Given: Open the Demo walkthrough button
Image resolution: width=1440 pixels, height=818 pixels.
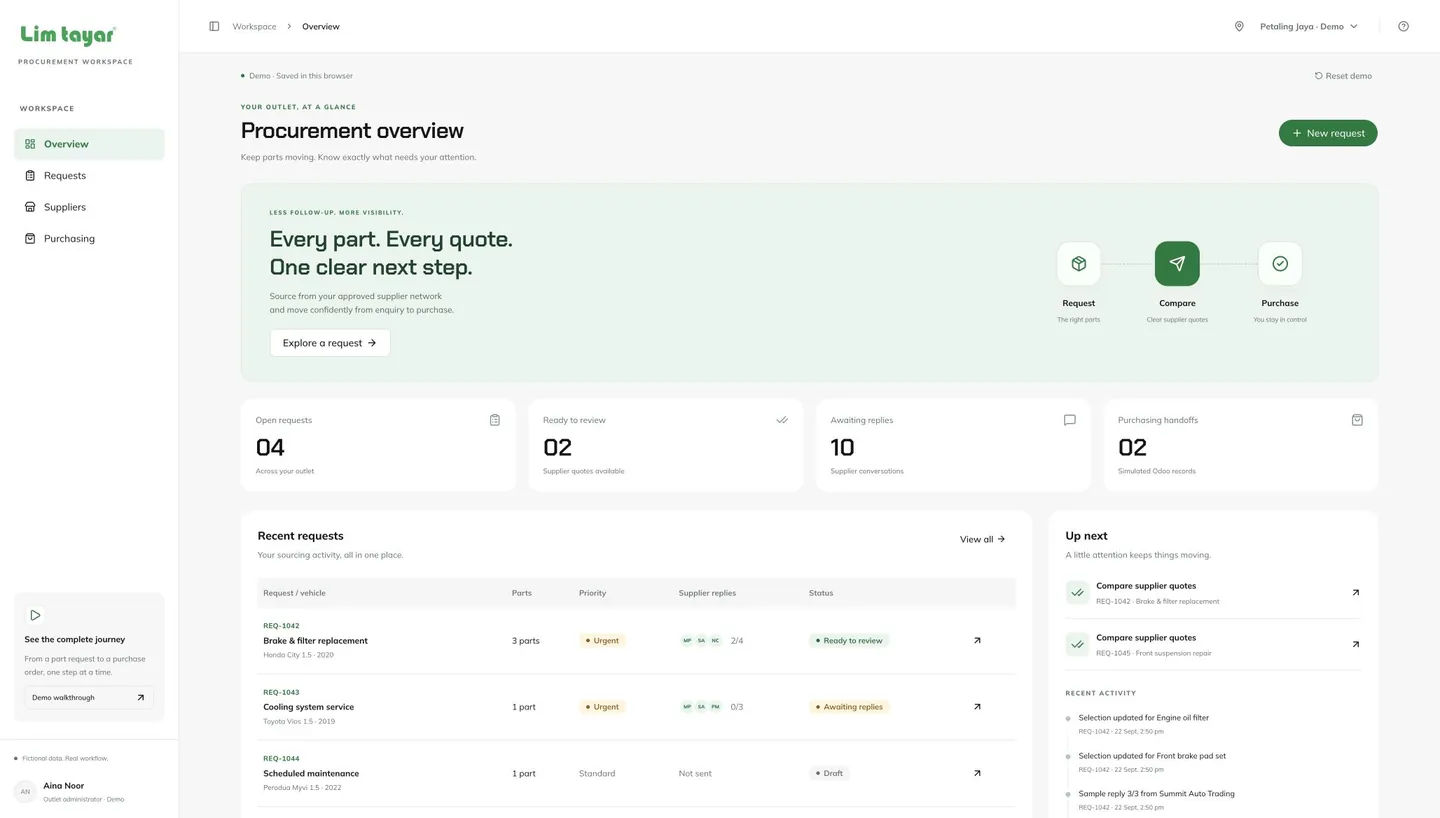Looking at the screenshot, I should click(x=89, y=698).
